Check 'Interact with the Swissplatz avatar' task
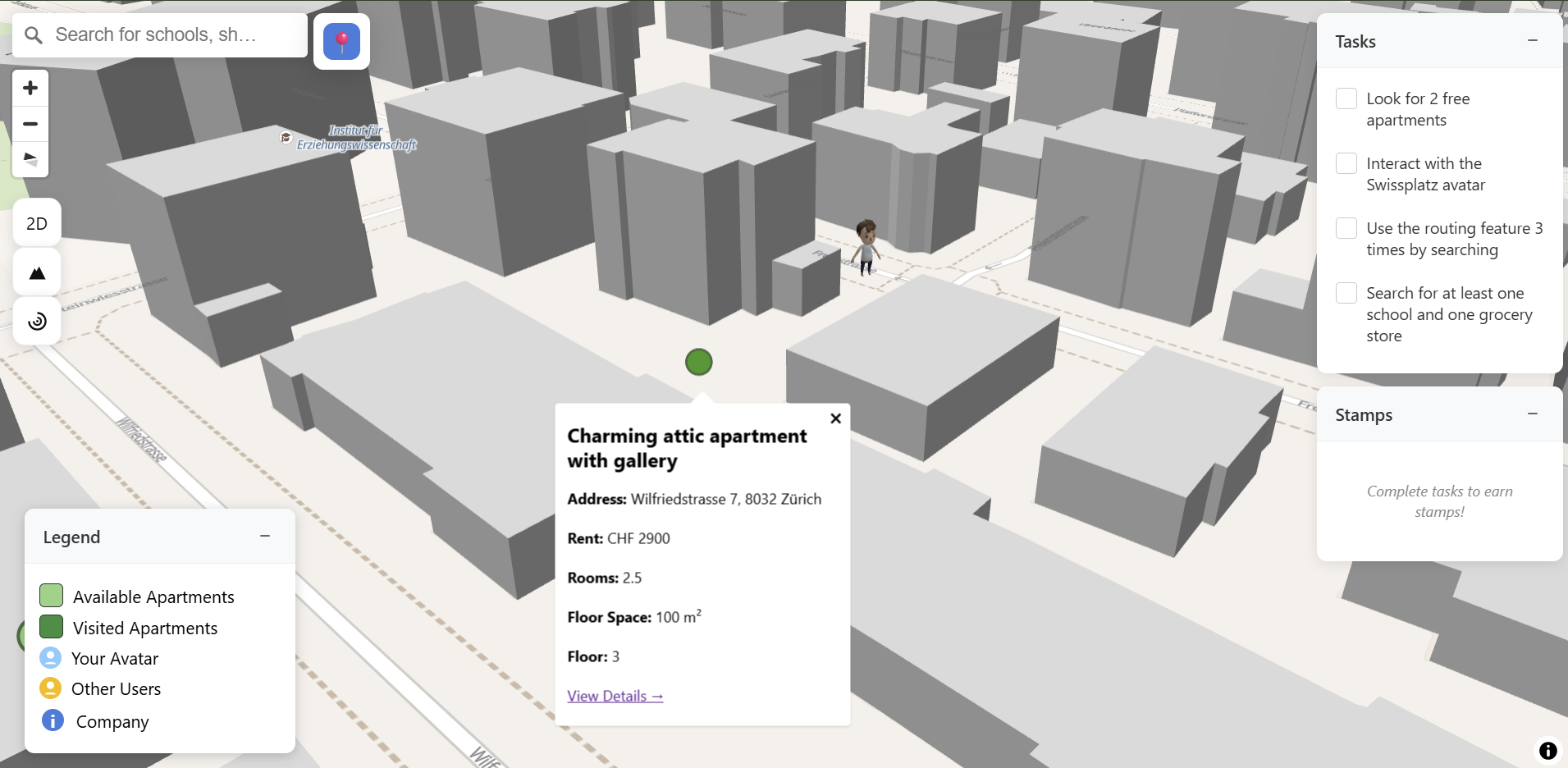Image resolution: width=1568 pixels, height=768 pixels. tap(1346, 163)
